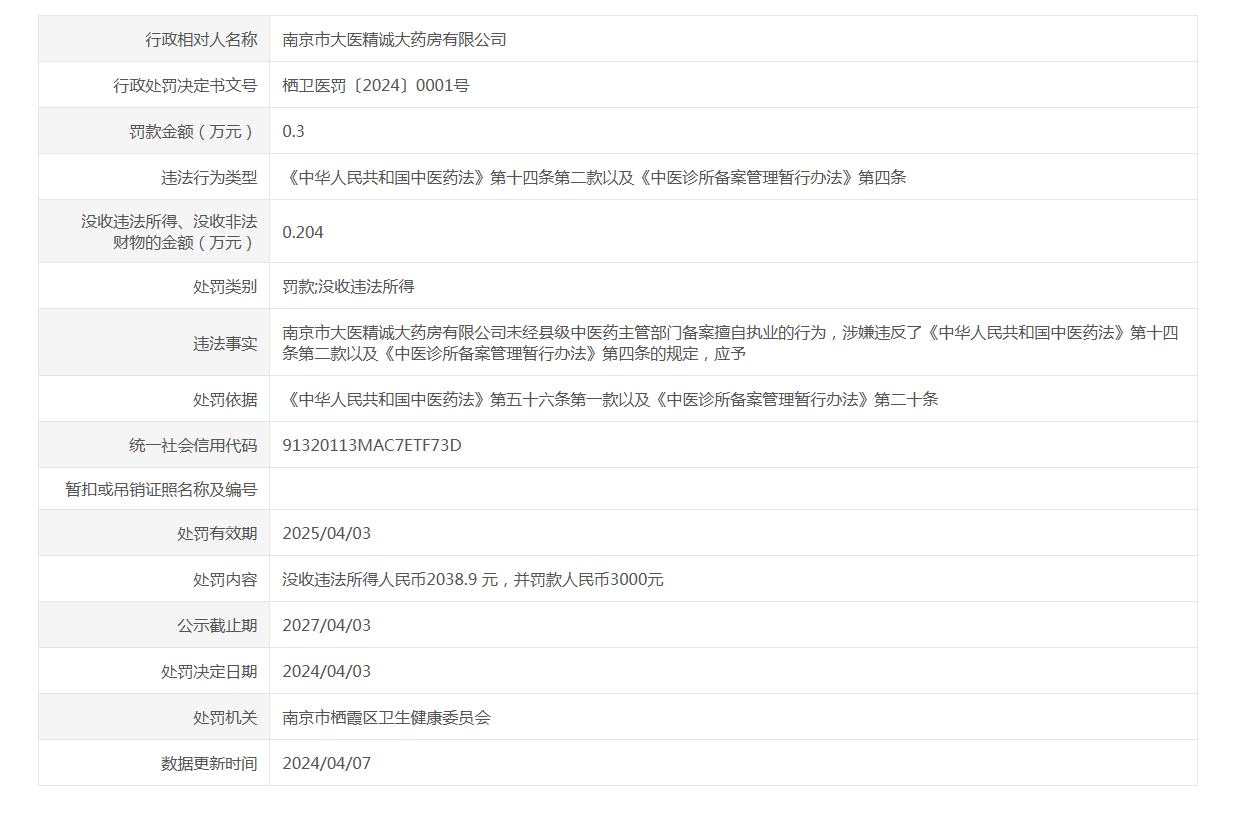Click the 违法行为类型 row label
This screenshot has width=1244, height=814.
click(x=209, y=178)
